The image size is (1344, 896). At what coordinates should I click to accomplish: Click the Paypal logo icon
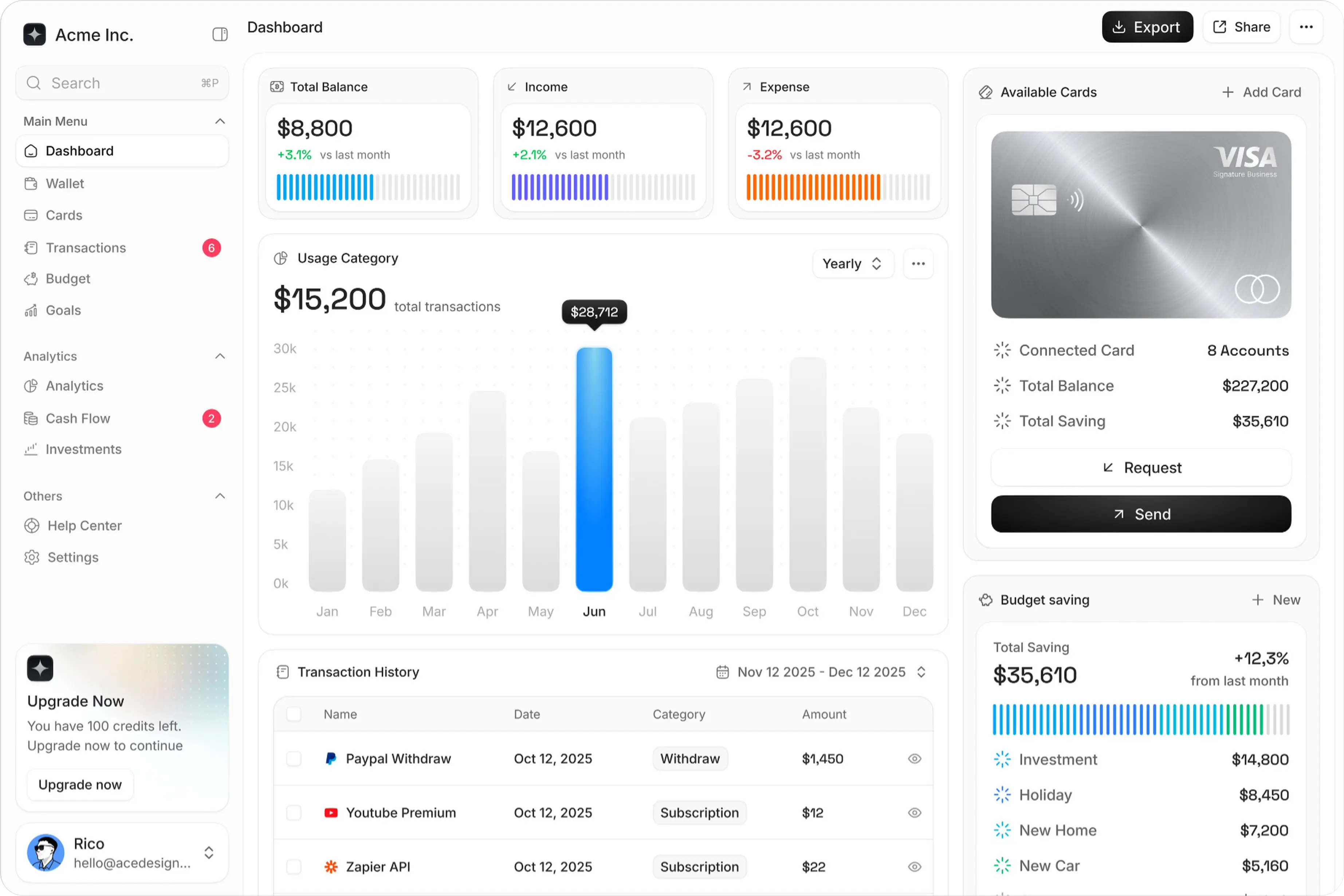pyautogui.click(x=330, y=759)
